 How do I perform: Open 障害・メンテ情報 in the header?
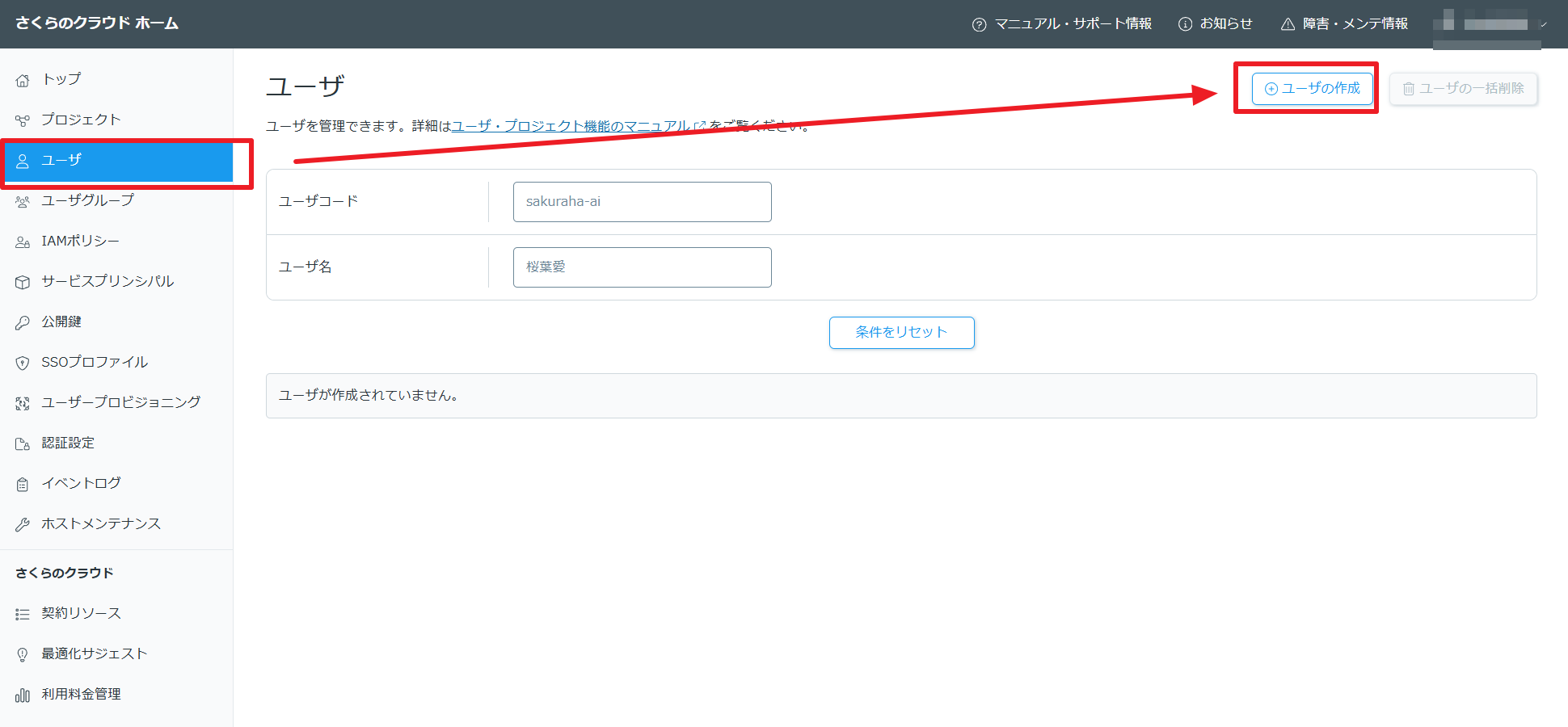(x=1345, y=24)
